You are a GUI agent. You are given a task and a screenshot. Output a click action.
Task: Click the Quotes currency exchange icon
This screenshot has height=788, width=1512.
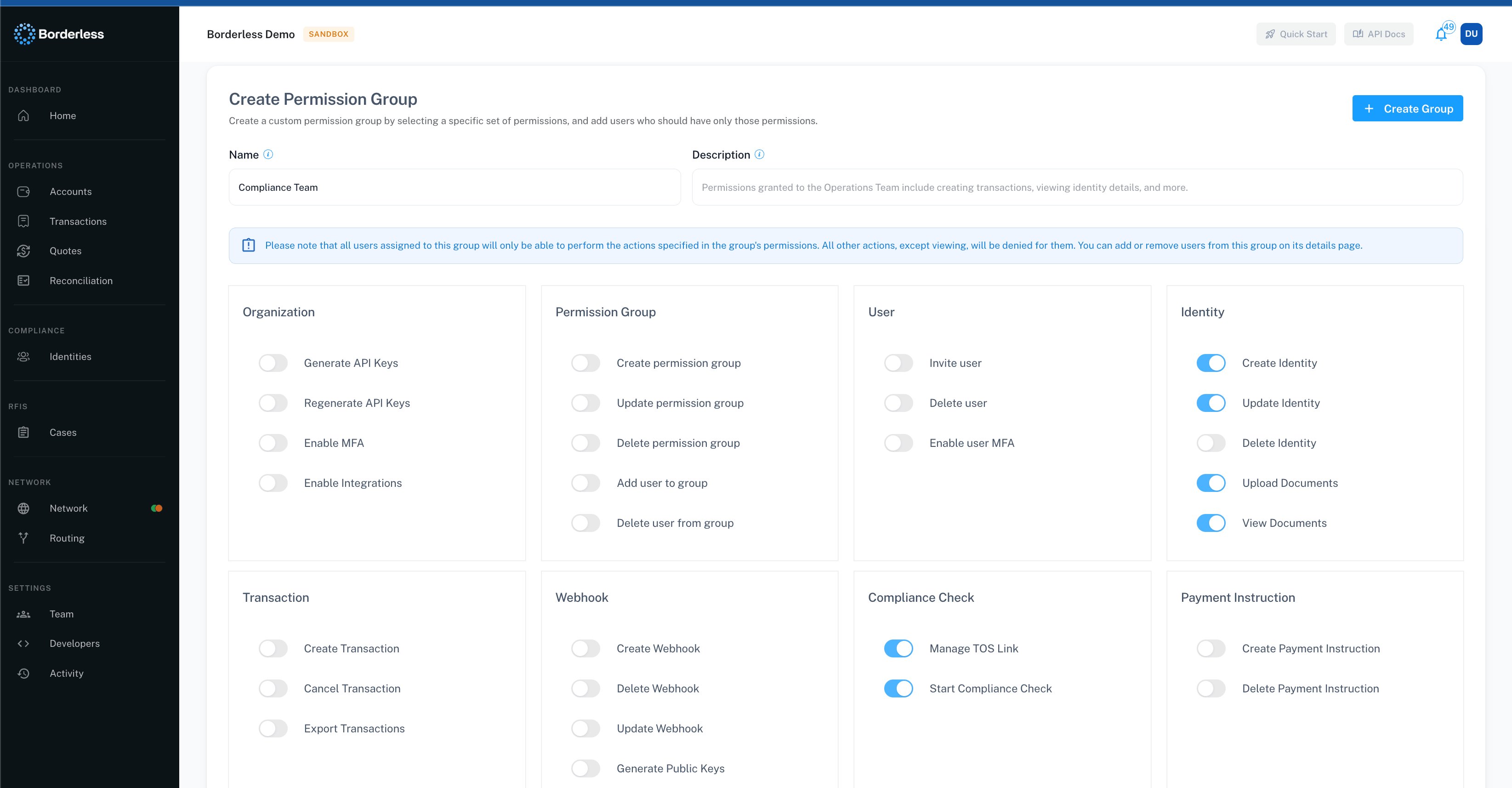coord(23,251)
